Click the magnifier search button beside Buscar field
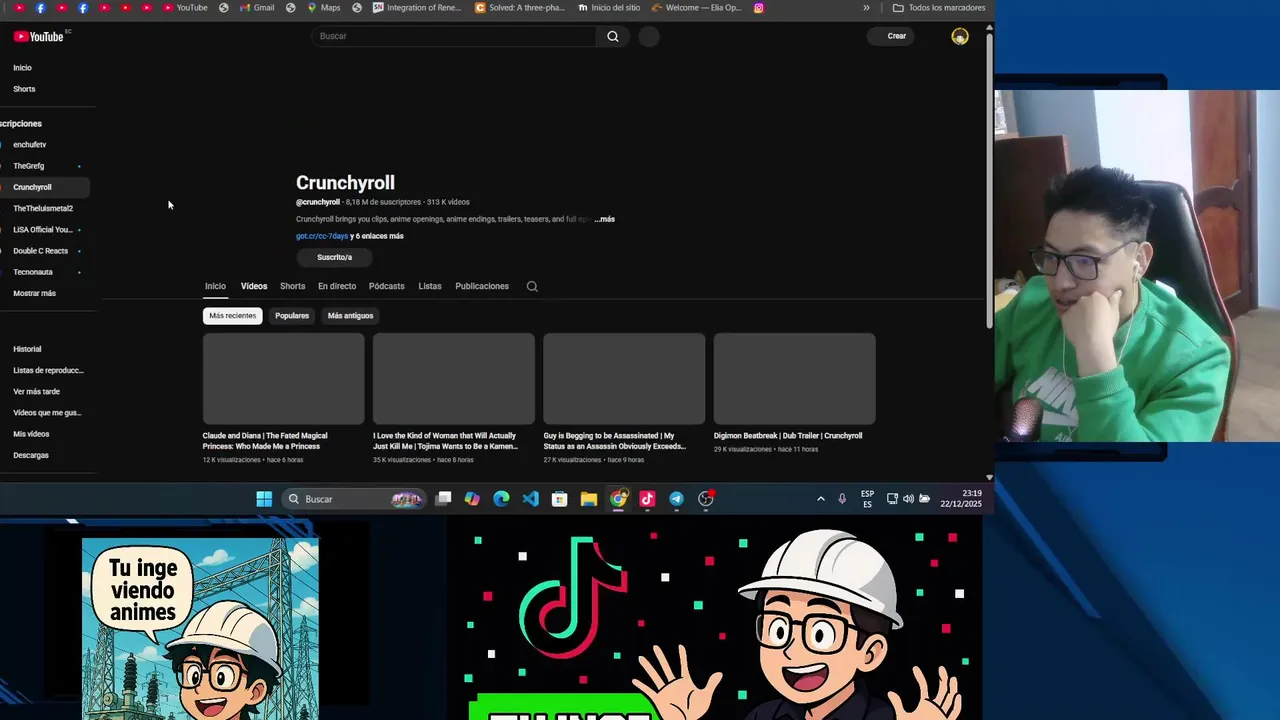1280x720 pixels. (x=613, y=36)
